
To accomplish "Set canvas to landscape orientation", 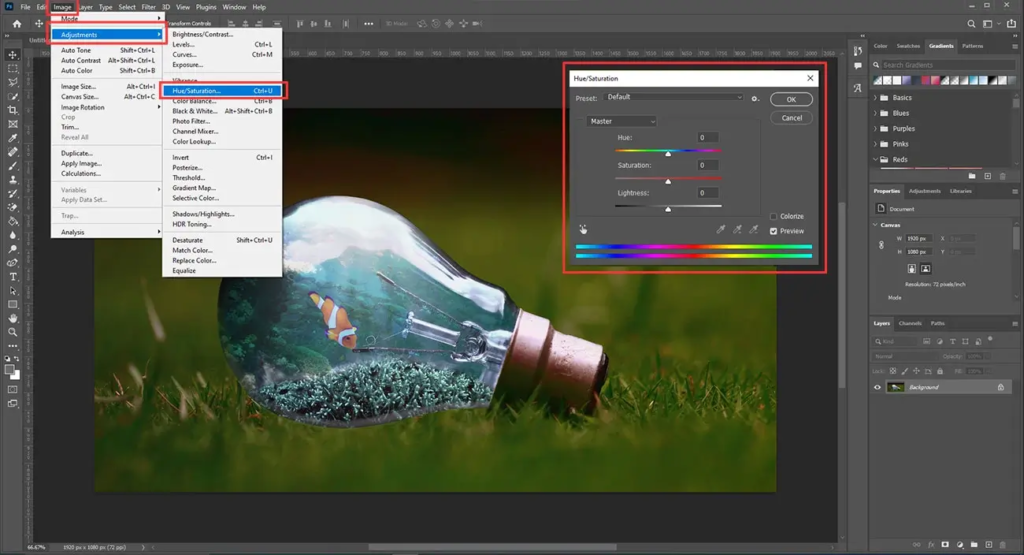I will tap(925, 268).
